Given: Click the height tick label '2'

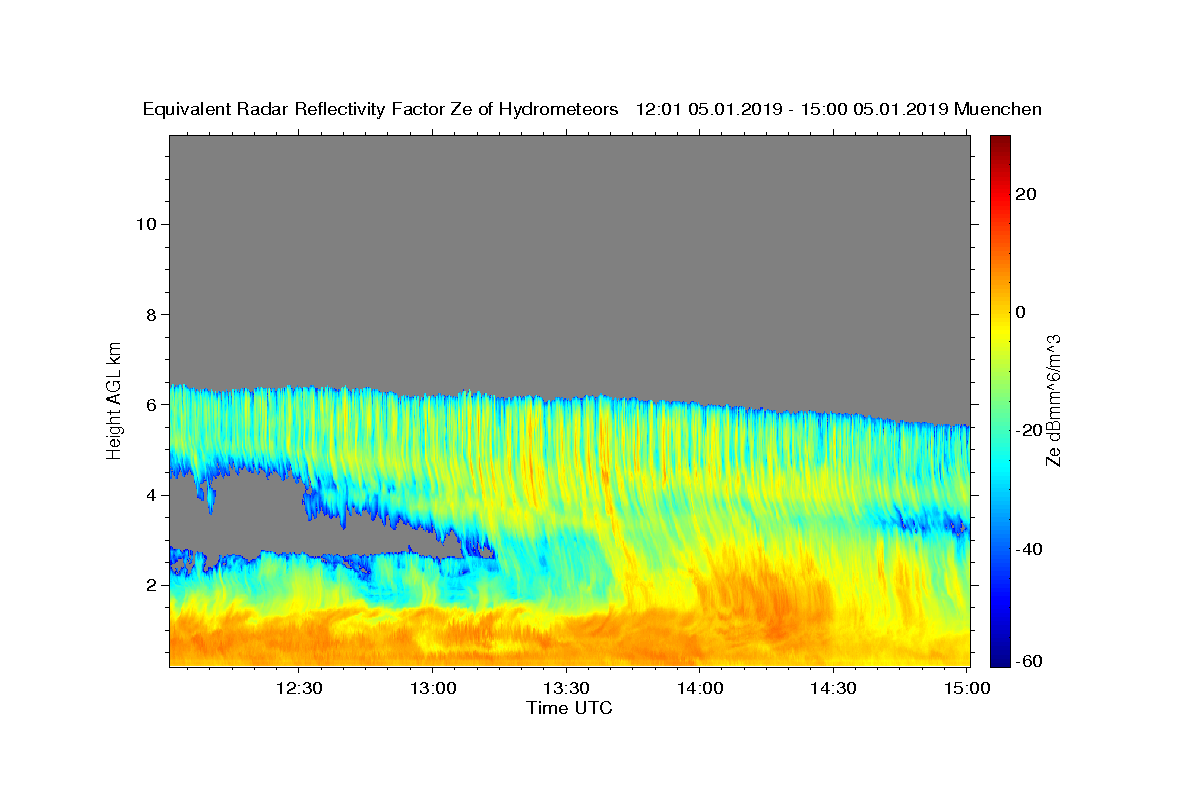Looking at the screenshot, I should tap(152, 585).
